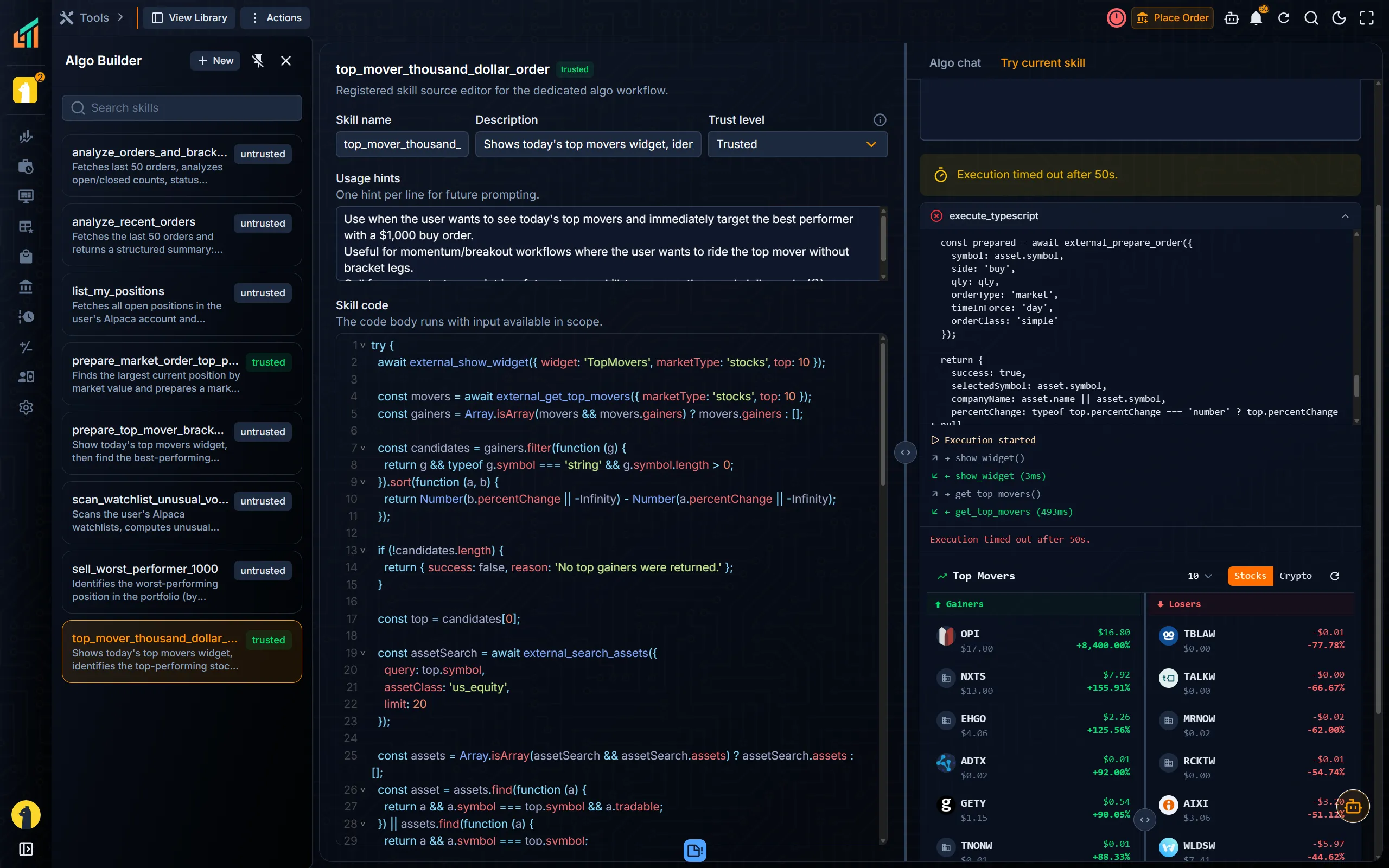Viewport: 1389px width, 868px height.
Task: Click the alpaca avatar icon
Action: pyautogui.click(x=26, y=815)
